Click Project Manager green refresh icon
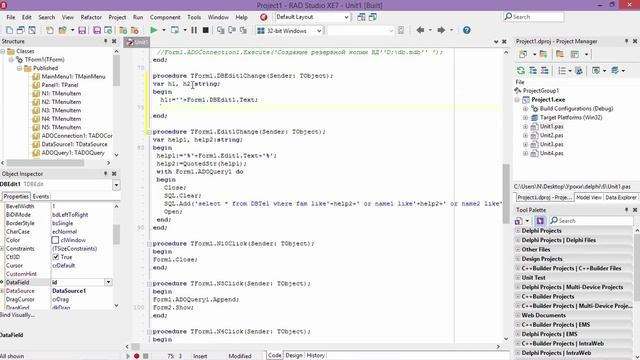Screen dimensions: 640x360 (521, 71)
